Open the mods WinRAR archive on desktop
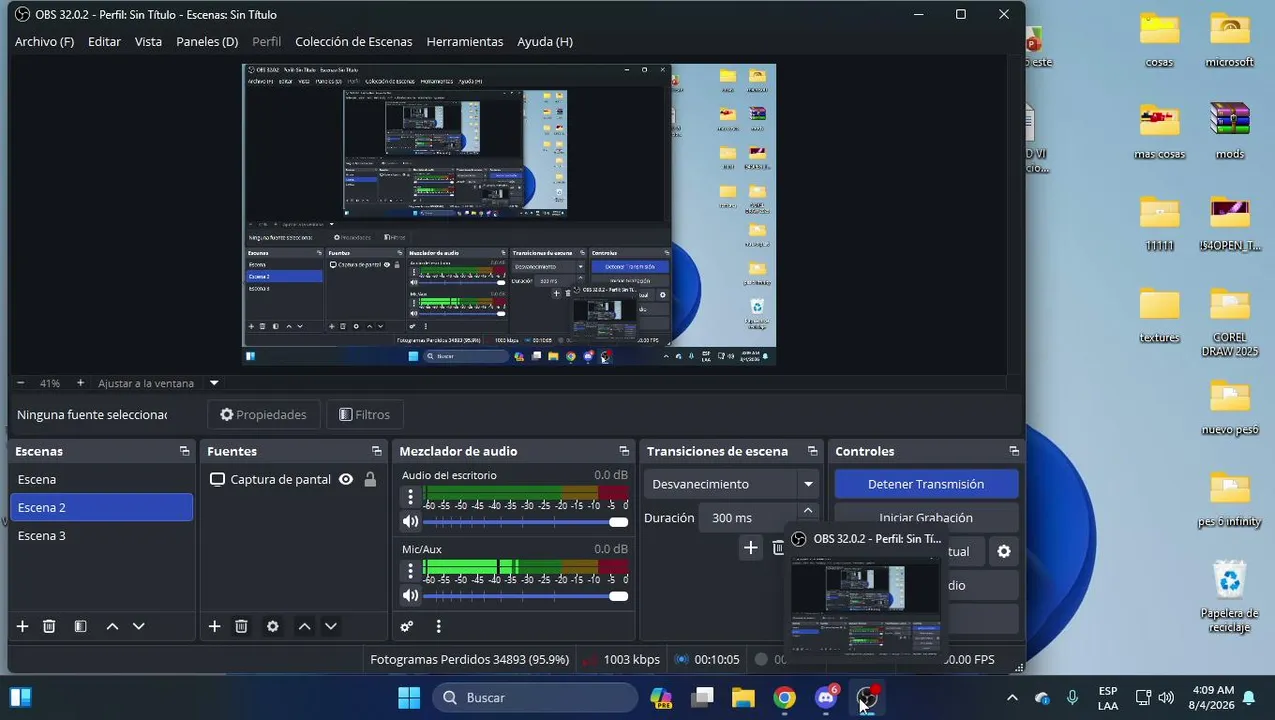Screen dimensions: 1275x720 pos(1229,132)
